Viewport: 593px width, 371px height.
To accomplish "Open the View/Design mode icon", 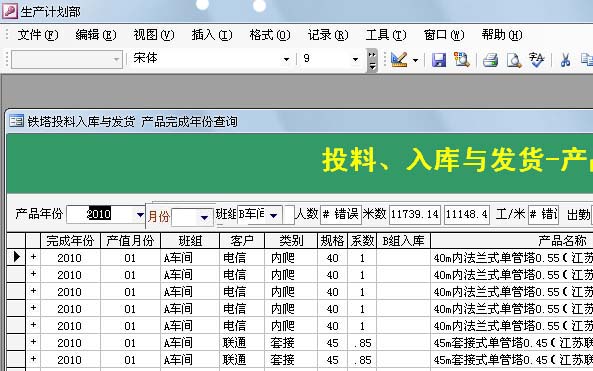I will (x=399, y=59).
